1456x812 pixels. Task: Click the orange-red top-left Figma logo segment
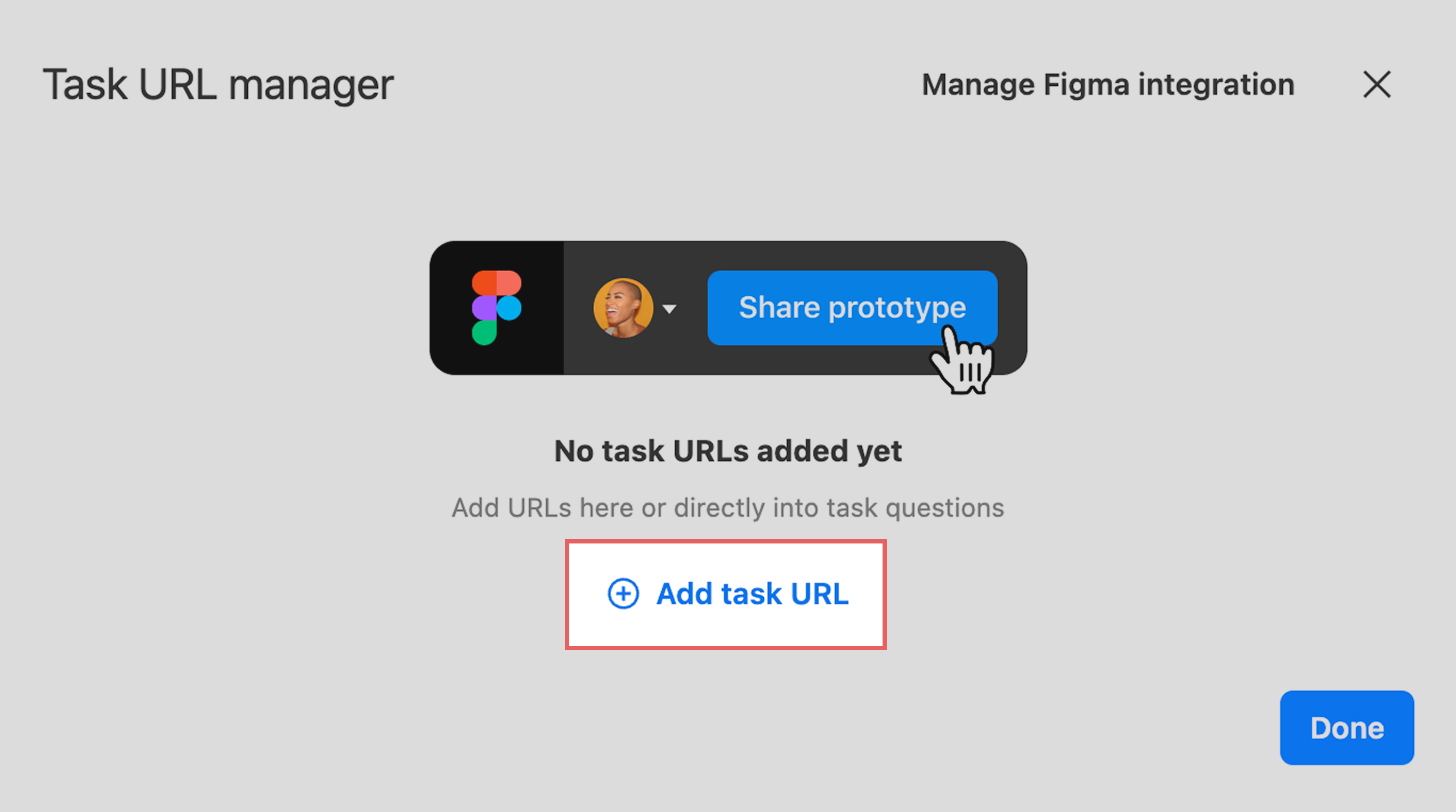pos(484,282)
